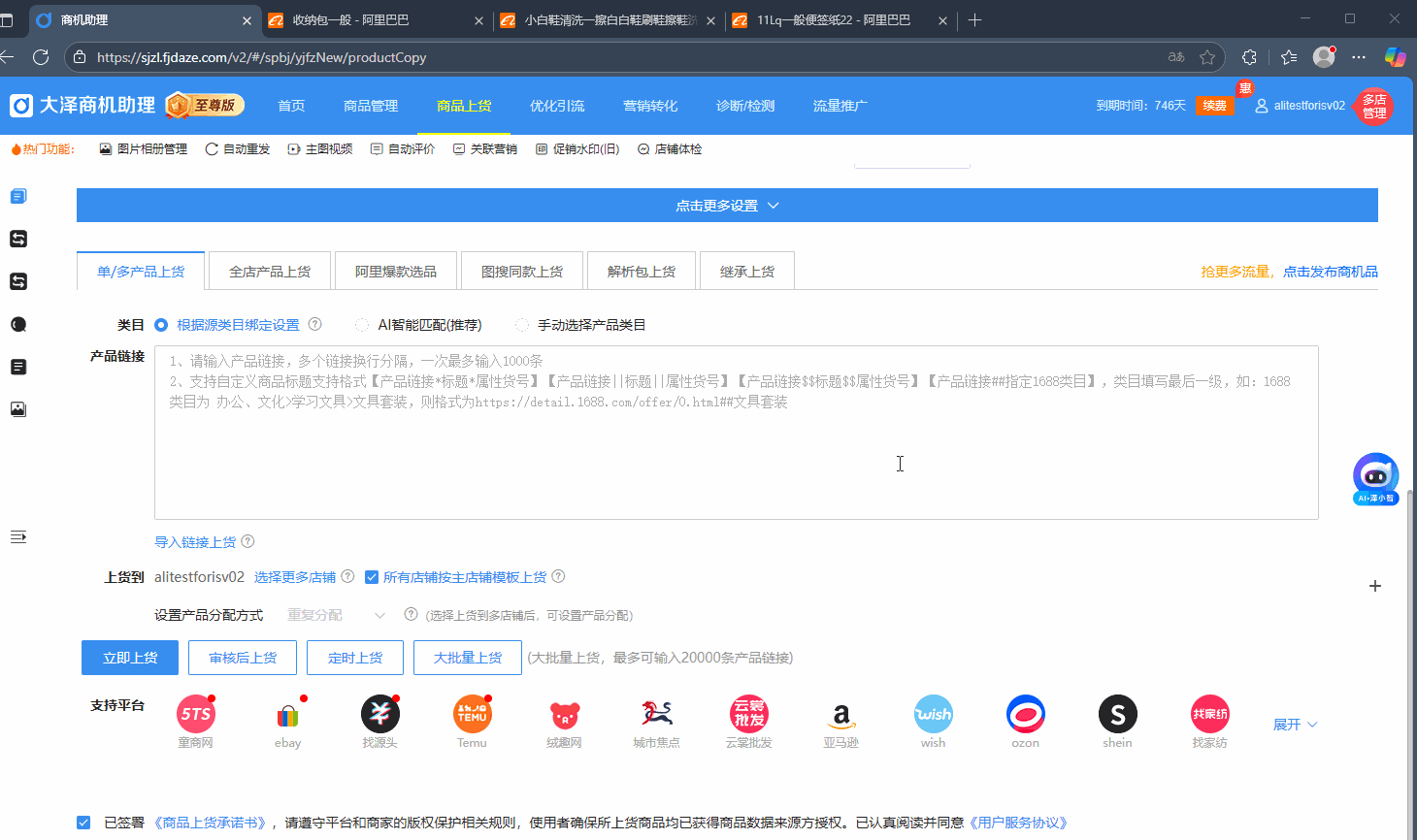
Task: Open the 商品管理 menu
Action: pos(371,106)
